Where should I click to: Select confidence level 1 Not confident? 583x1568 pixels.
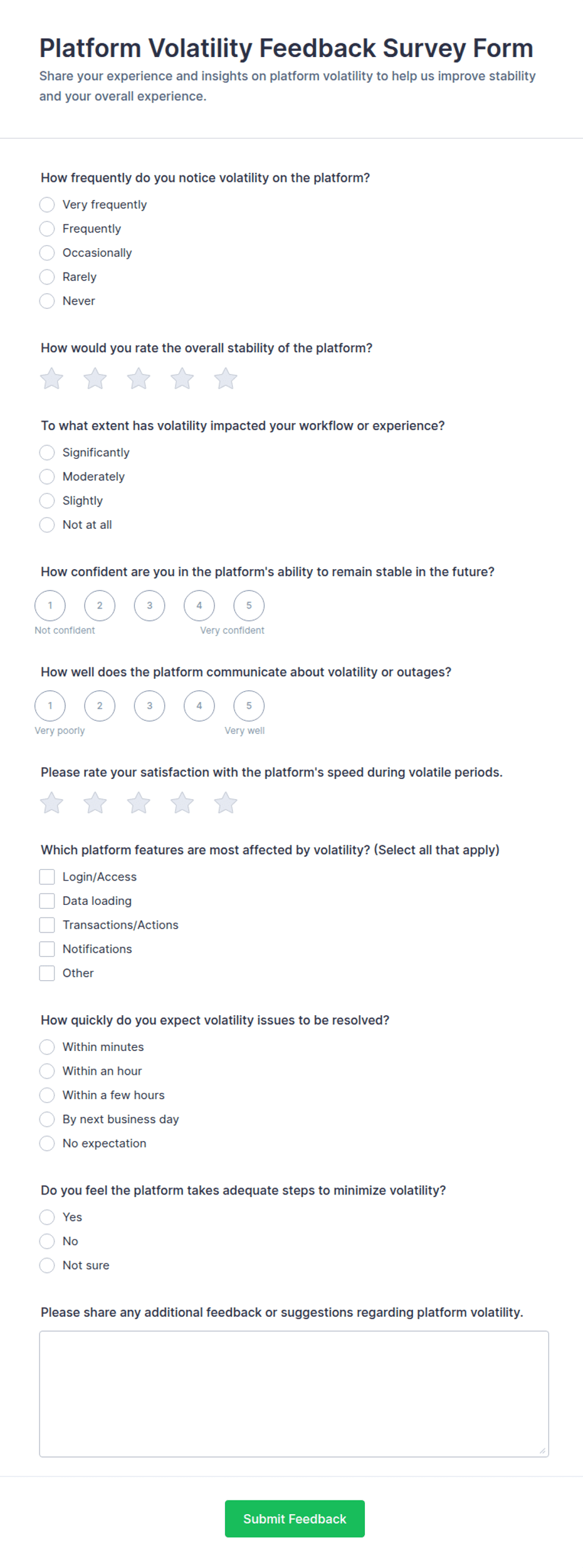coord(50,605)
